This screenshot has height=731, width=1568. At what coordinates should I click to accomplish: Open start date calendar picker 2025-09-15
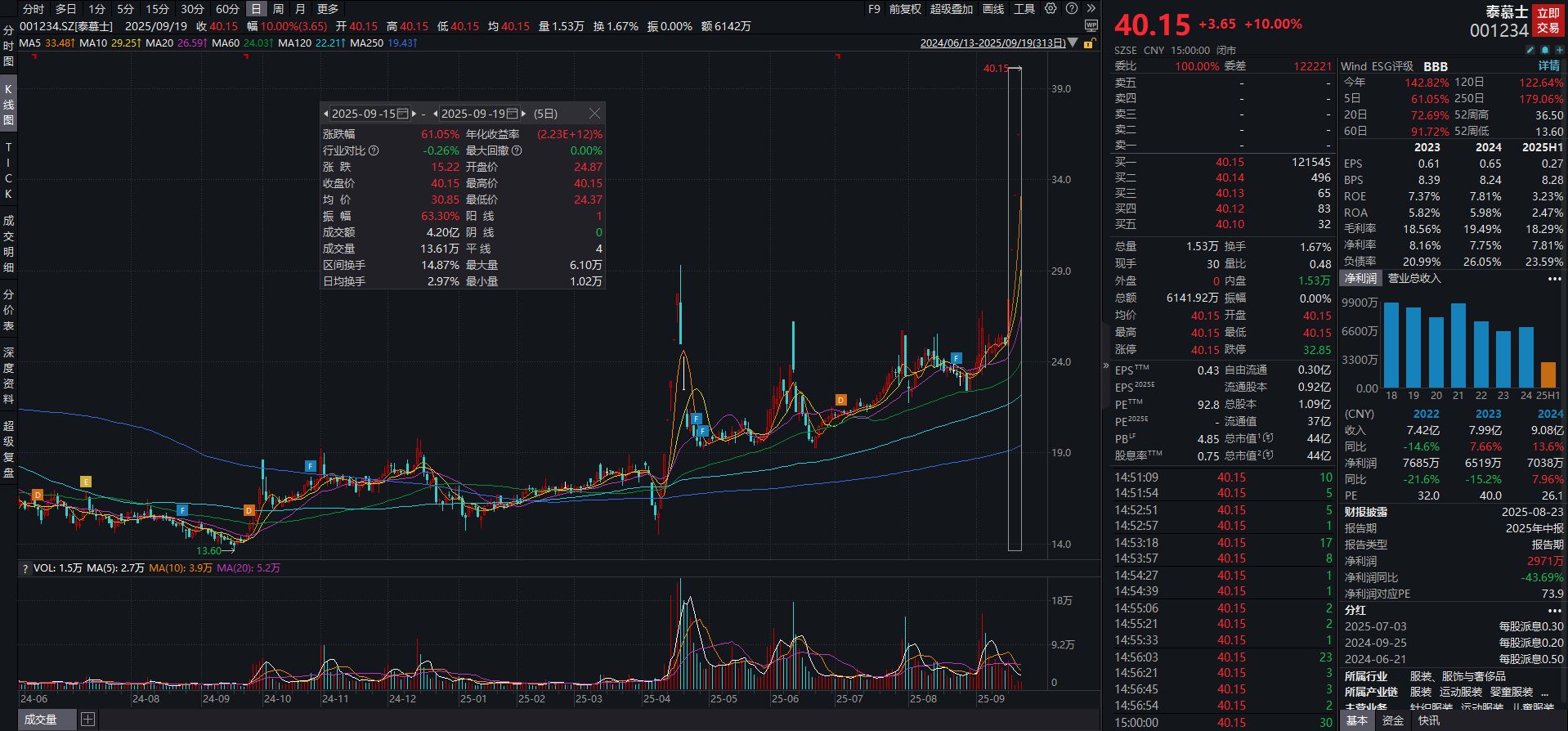click(402, 114)
